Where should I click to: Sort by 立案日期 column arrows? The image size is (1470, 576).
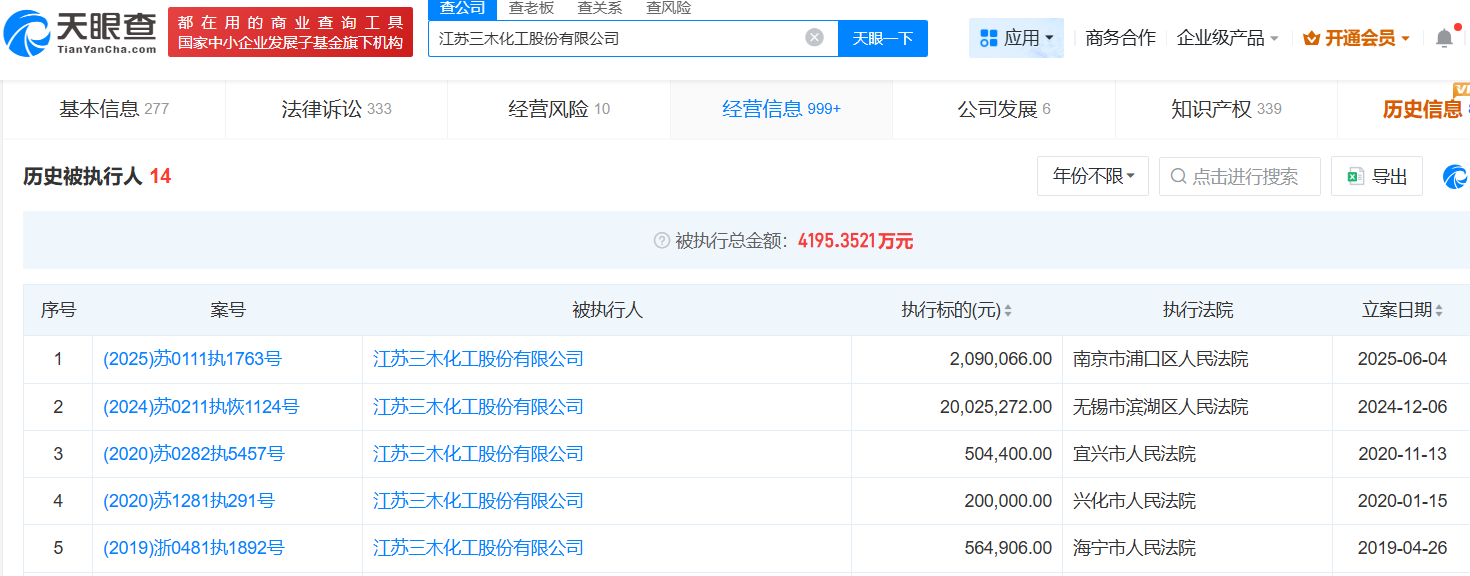pos(1439,311)
